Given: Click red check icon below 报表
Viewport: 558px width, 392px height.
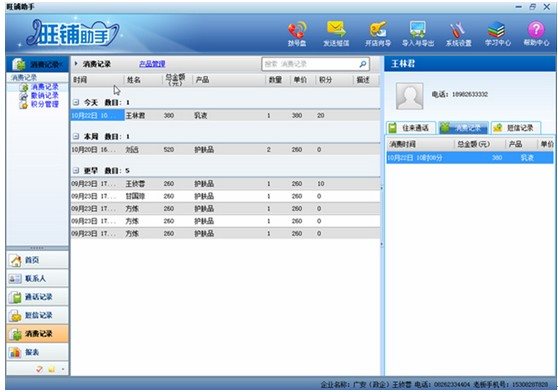Looking at the screenshot, I should [39, 369].
